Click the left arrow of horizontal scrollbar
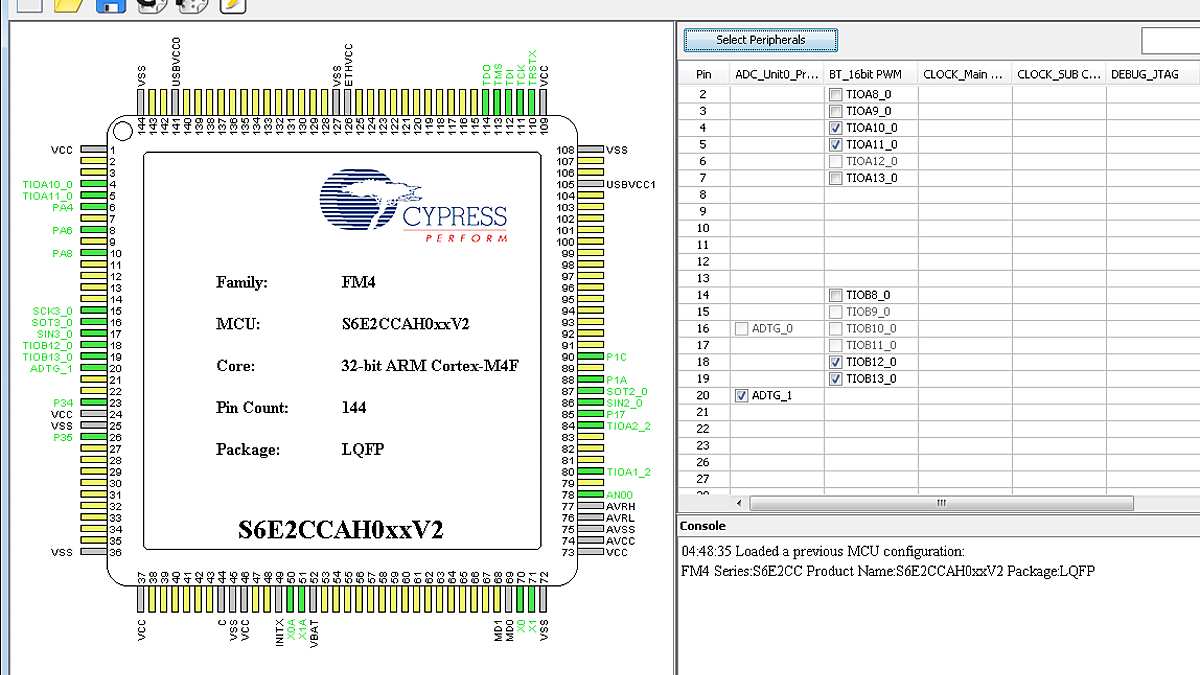Viewport: 1200px width, 675px height. [740, 504]
